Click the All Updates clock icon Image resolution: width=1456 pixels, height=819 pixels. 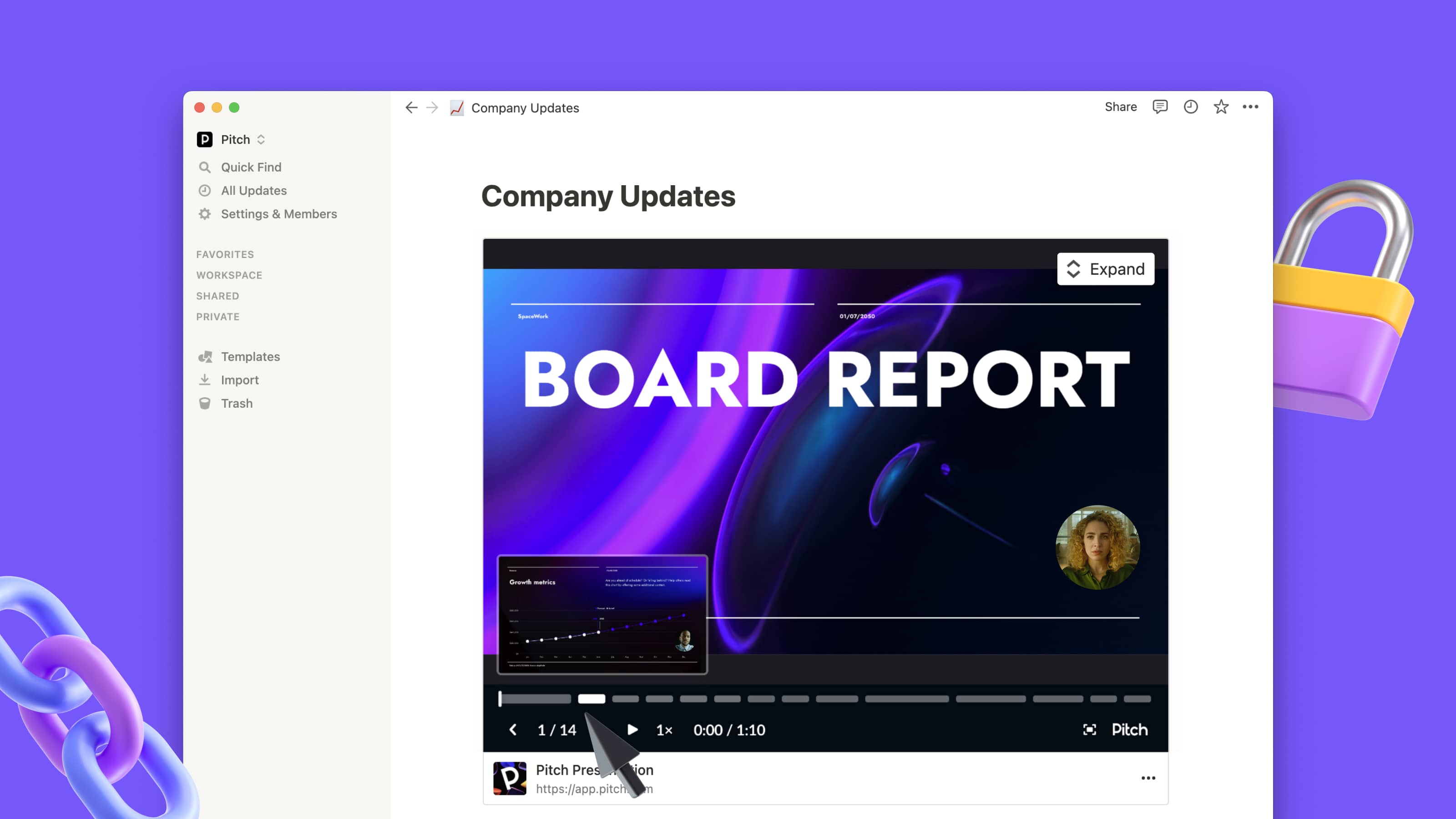[x=205, y=191]
